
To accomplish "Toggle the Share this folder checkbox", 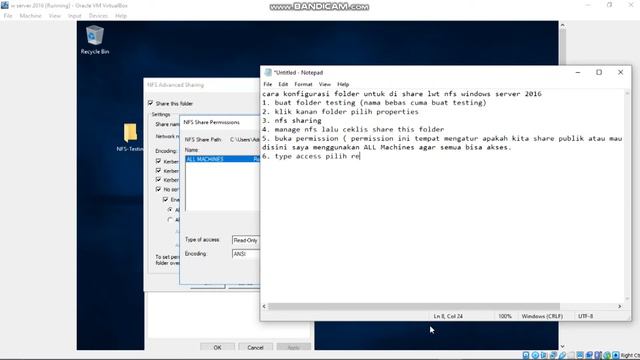I will tap(151, 103).
